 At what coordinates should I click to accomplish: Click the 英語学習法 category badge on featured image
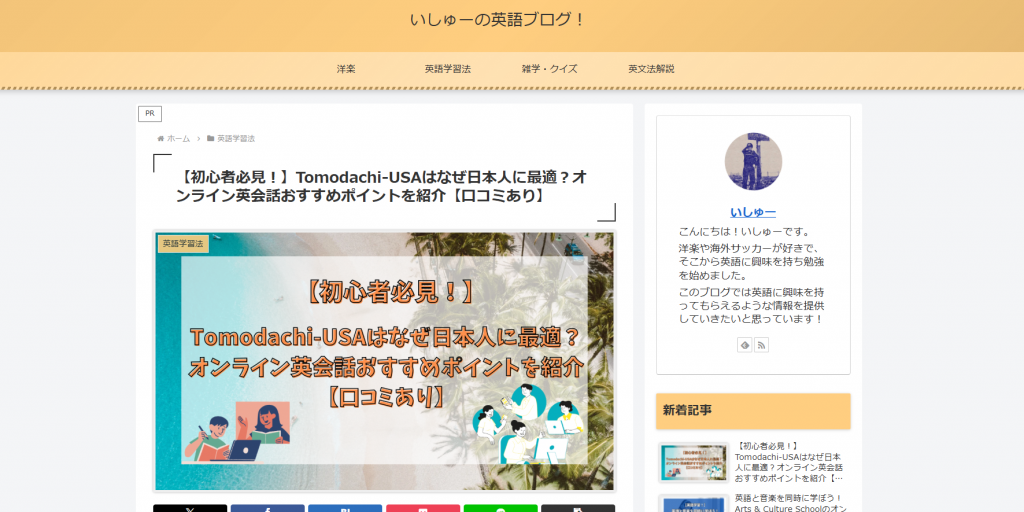pos(183,244)
